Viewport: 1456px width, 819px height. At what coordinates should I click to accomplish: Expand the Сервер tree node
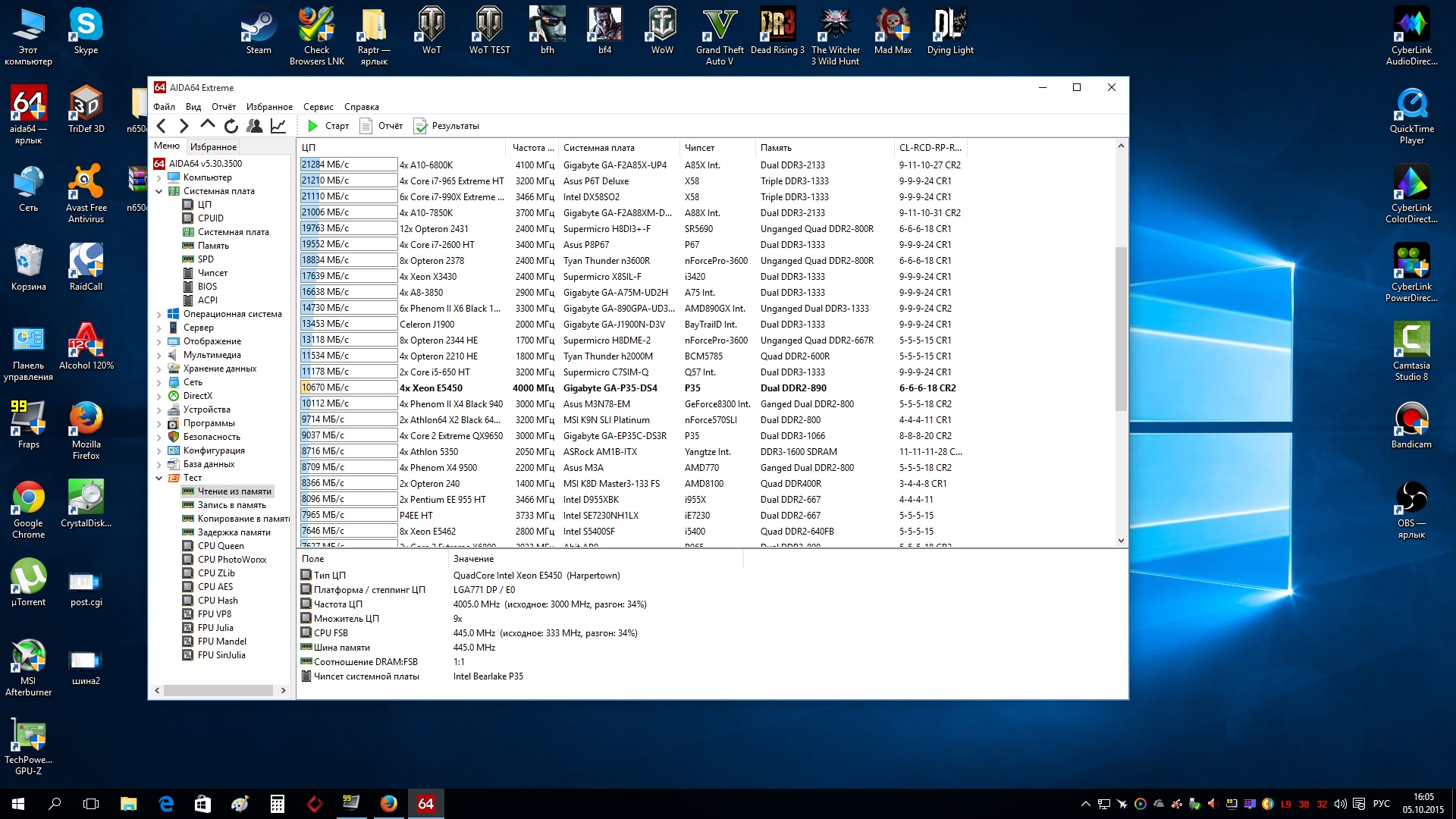[159, 328]
